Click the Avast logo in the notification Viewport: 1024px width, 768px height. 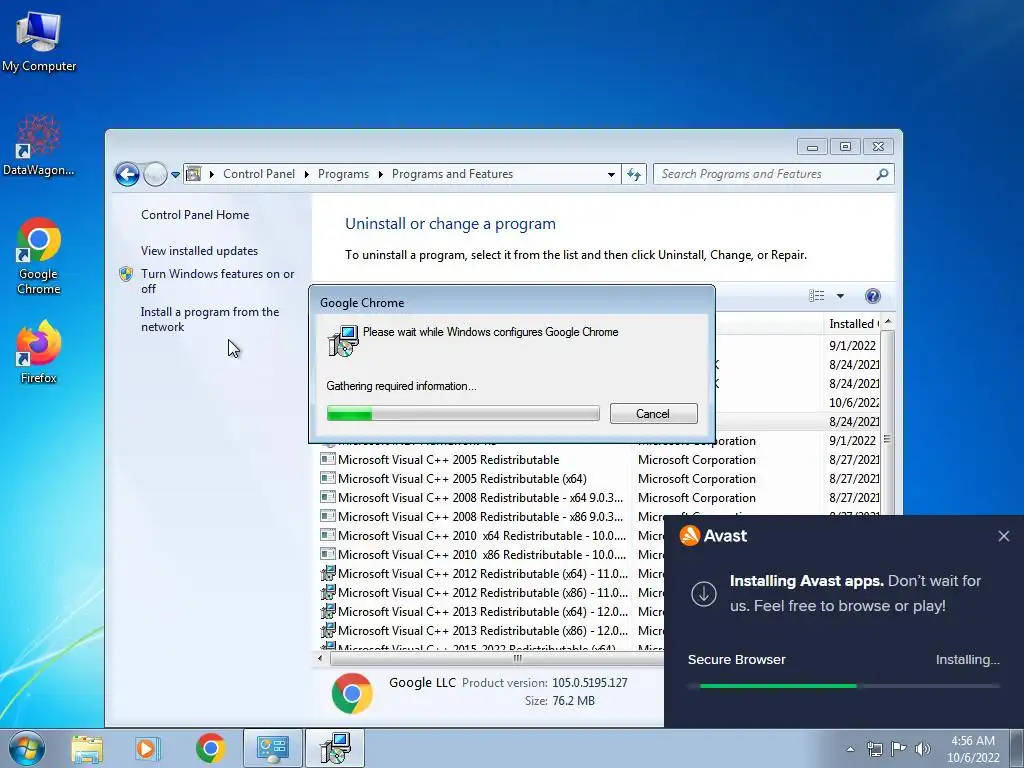pos(690,536)
